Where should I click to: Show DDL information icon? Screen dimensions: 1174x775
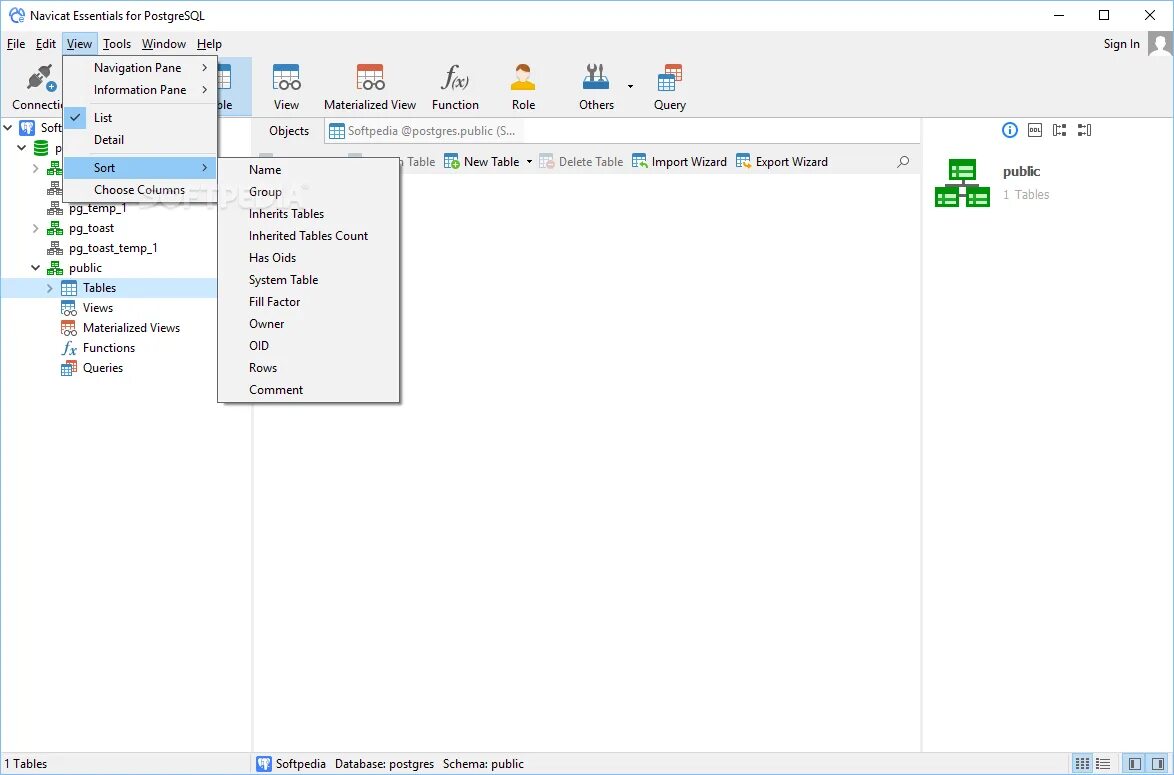coord(1035,130)
